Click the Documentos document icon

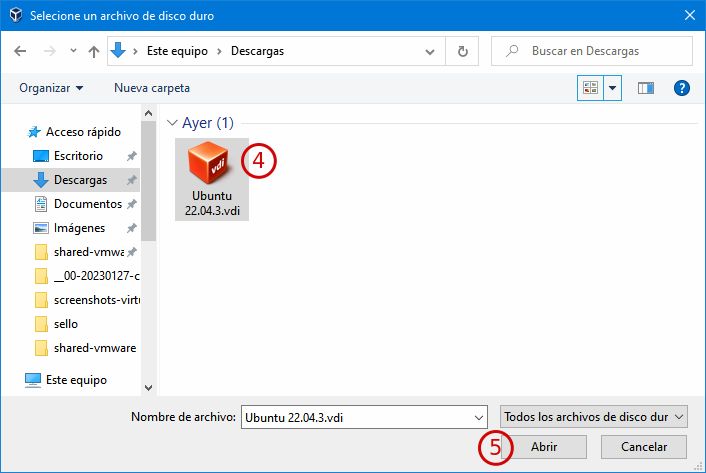point(41,204)
